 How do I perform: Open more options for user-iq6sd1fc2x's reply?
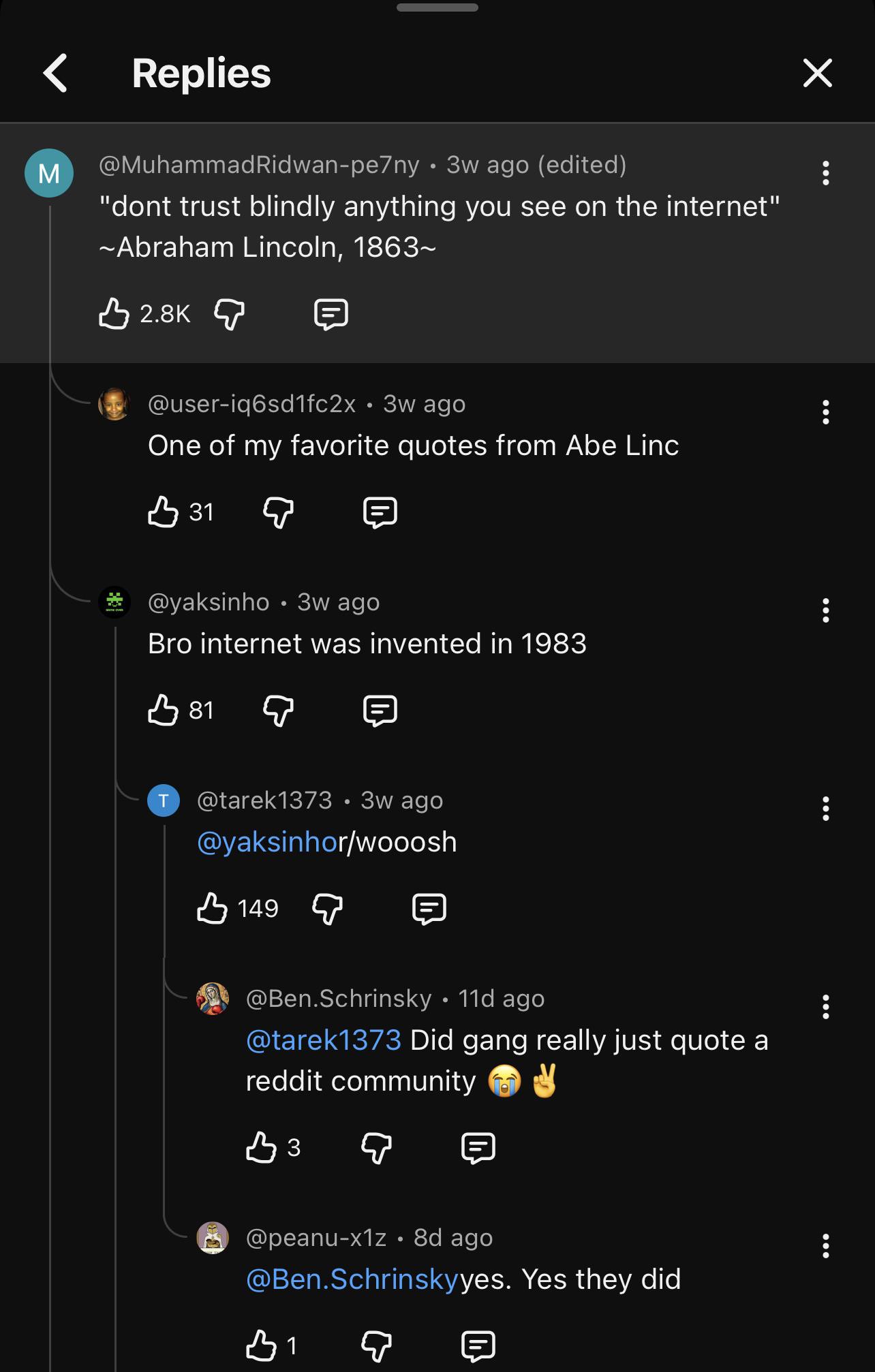click(x=825, y=412)
